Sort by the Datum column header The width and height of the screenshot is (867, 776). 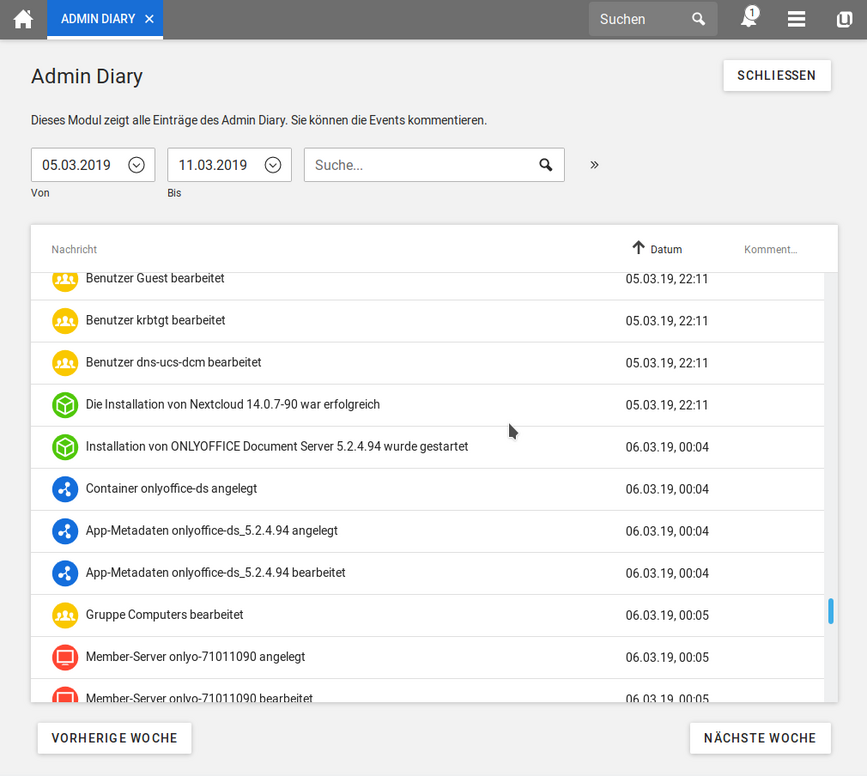pyautogui.click(x=666, y=249)
